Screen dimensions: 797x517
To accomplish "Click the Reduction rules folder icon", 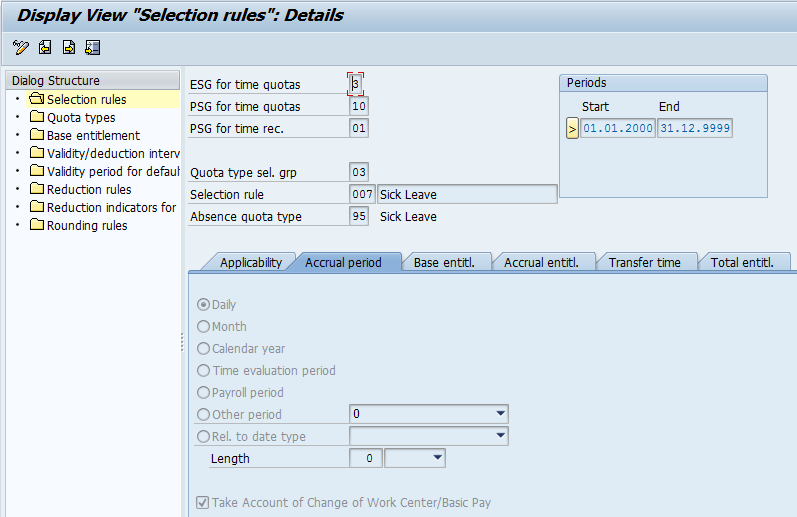I will point(37,190).
